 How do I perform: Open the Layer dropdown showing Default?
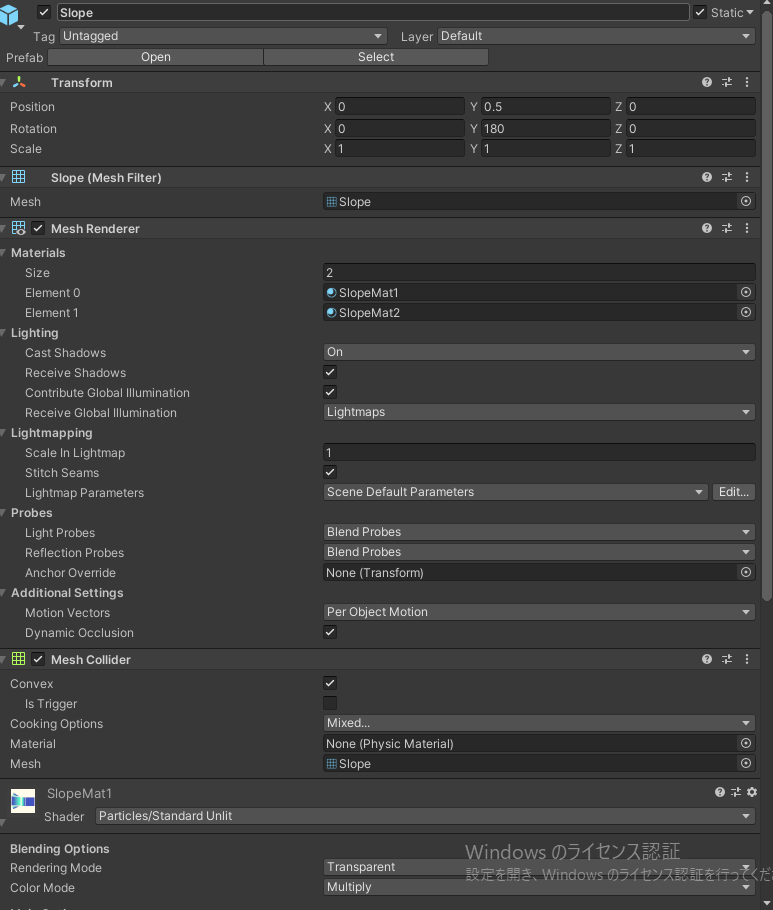point(597,36)
